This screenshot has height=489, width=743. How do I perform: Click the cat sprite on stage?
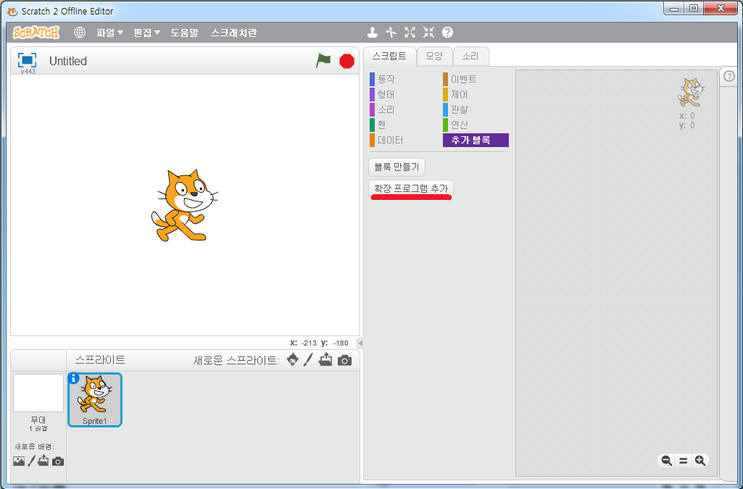pos(184,206)
